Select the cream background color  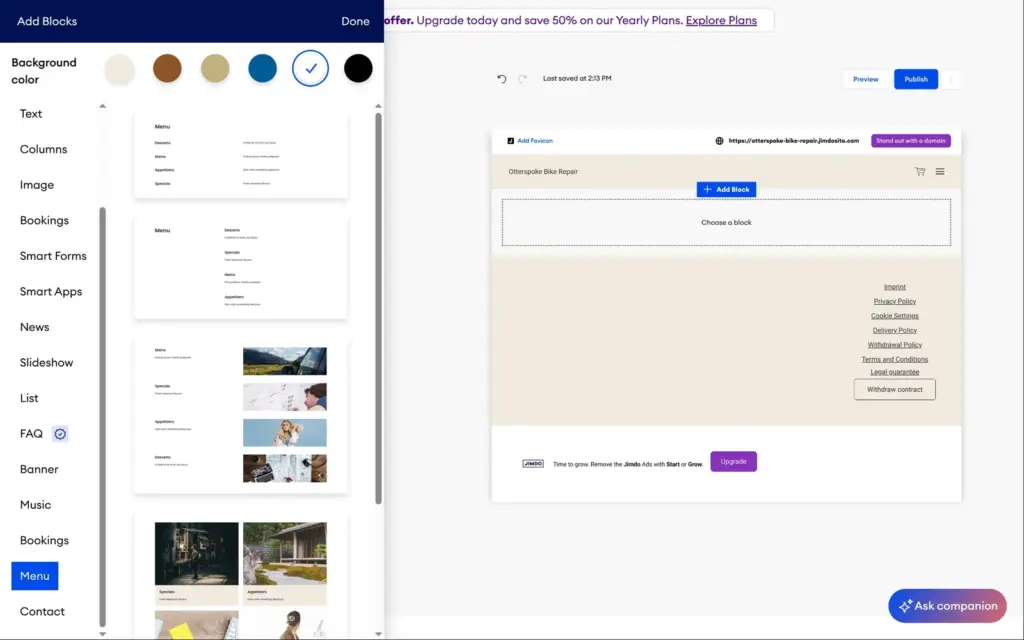[x=120, y=69]
